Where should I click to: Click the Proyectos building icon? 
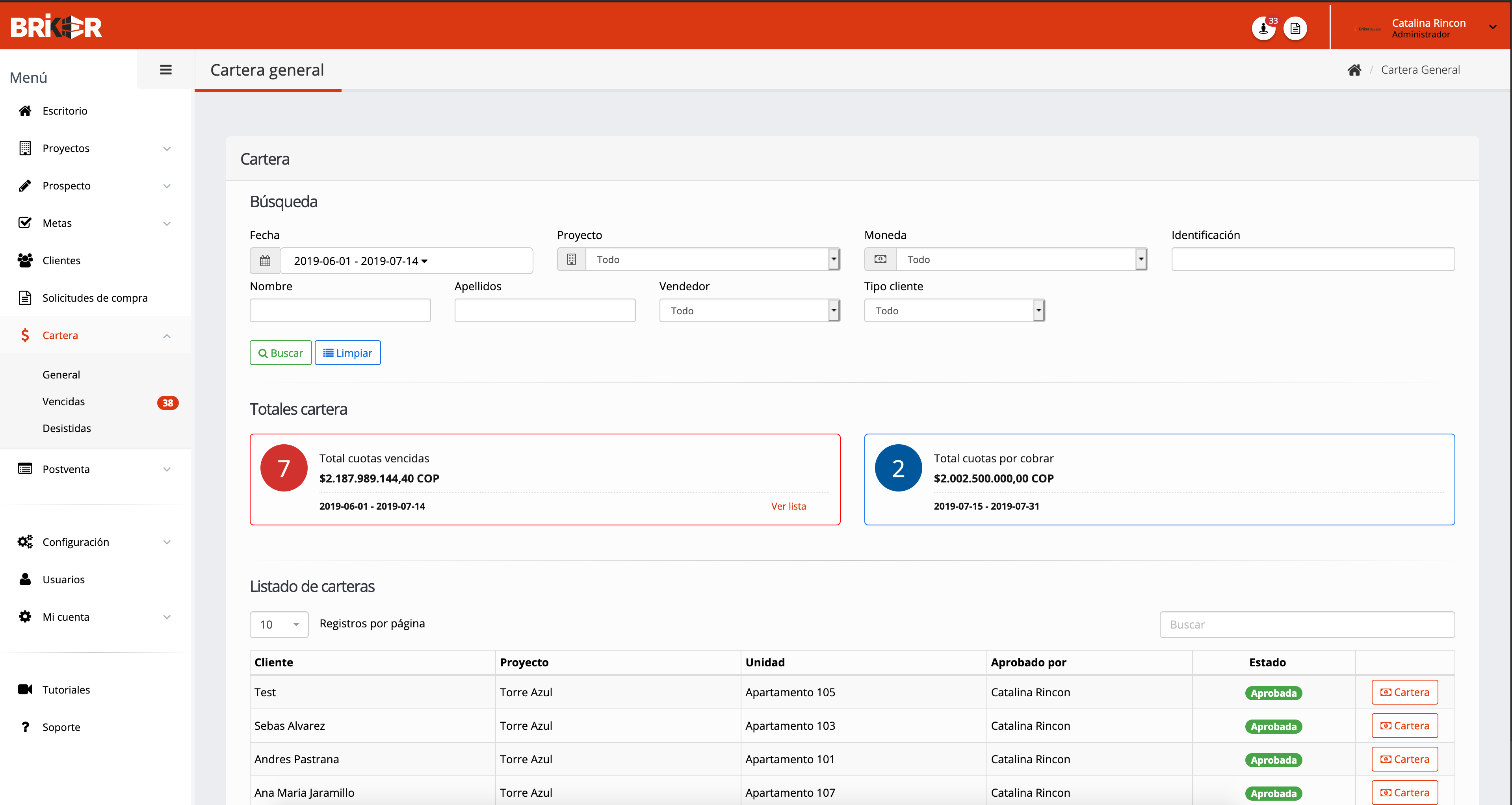pyautogui.click(x=25, y=148)
